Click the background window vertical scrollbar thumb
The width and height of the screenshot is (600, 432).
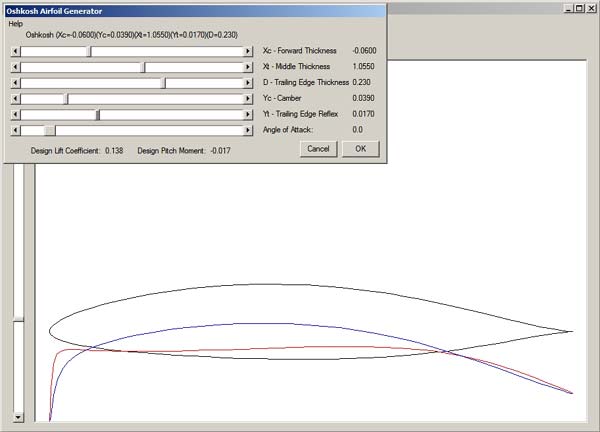tap(18, 320)
